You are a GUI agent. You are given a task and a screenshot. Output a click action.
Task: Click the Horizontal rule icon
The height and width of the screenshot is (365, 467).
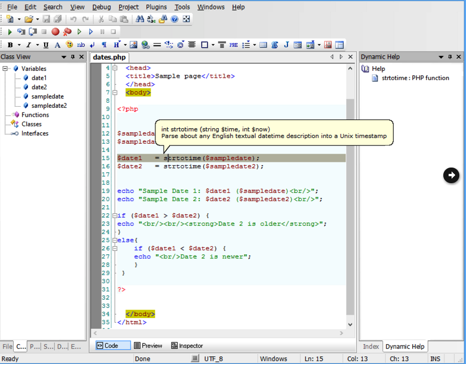[x=157, y=45]
